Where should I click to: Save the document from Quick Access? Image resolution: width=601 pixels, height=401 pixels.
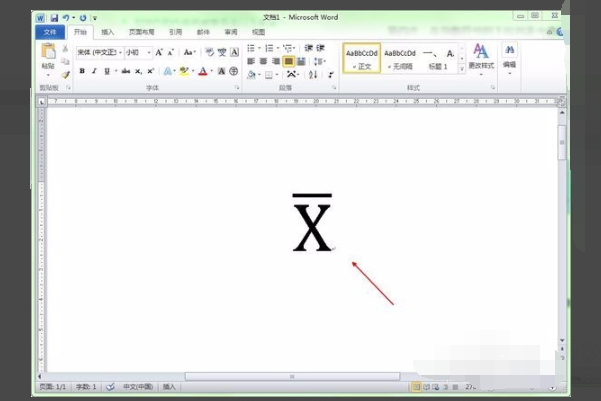coord(54,18)
